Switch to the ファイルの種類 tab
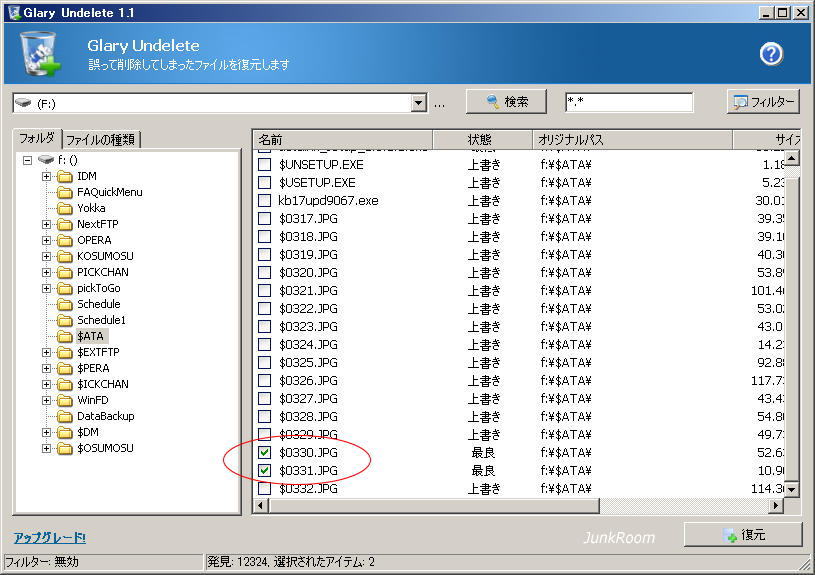Screen dimensions: 815x575 click(101, 139)
